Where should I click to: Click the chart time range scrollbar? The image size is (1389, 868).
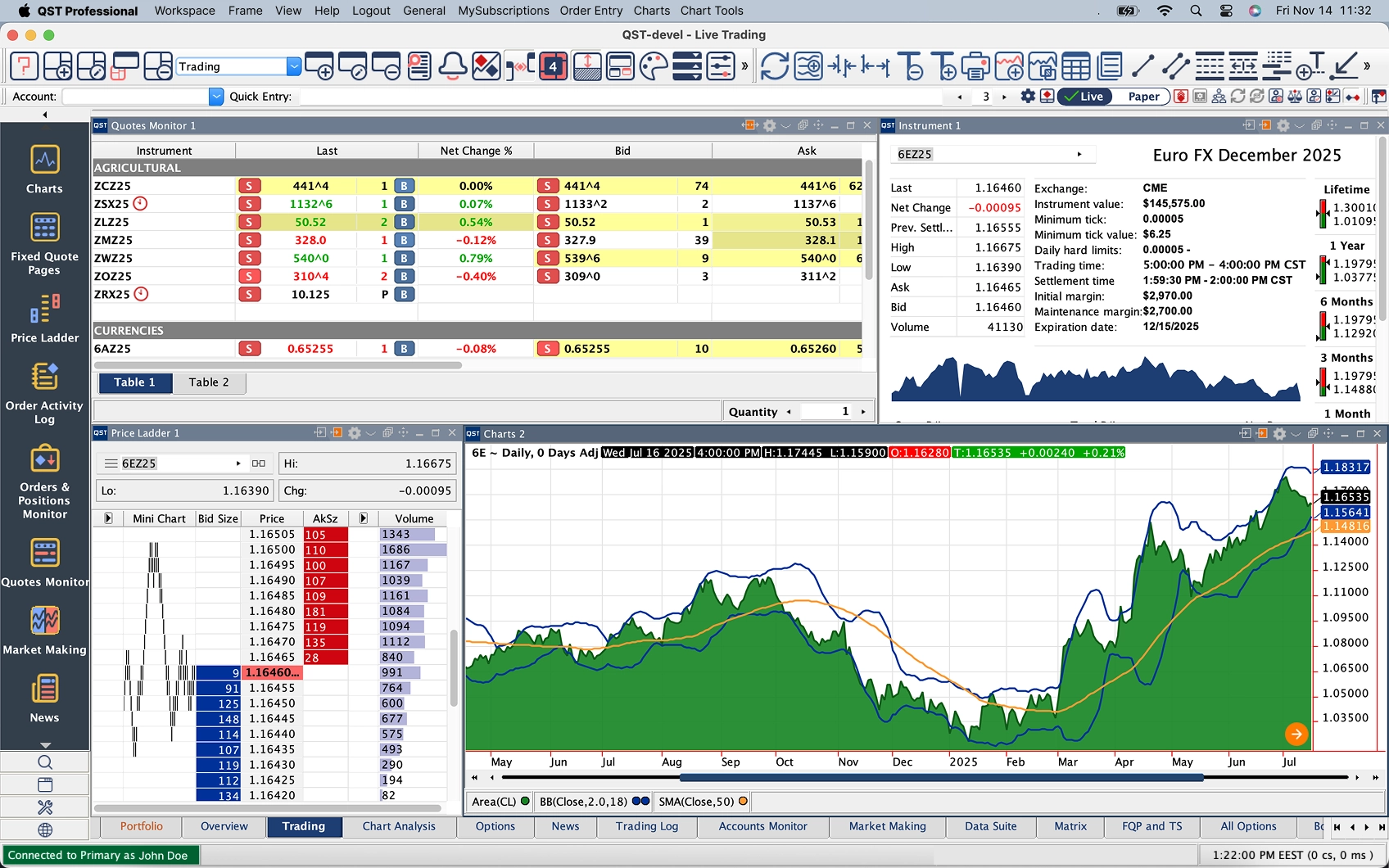941,777
